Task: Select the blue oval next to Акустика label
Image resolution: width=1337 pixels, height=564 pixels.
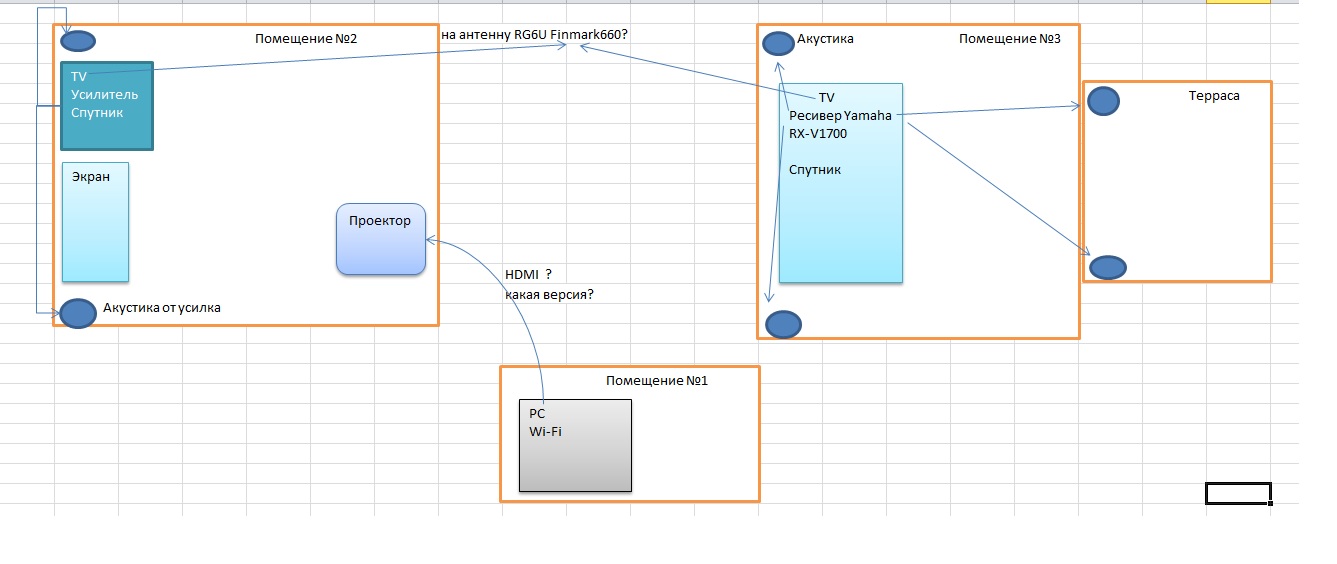Action: pos(778,43)
